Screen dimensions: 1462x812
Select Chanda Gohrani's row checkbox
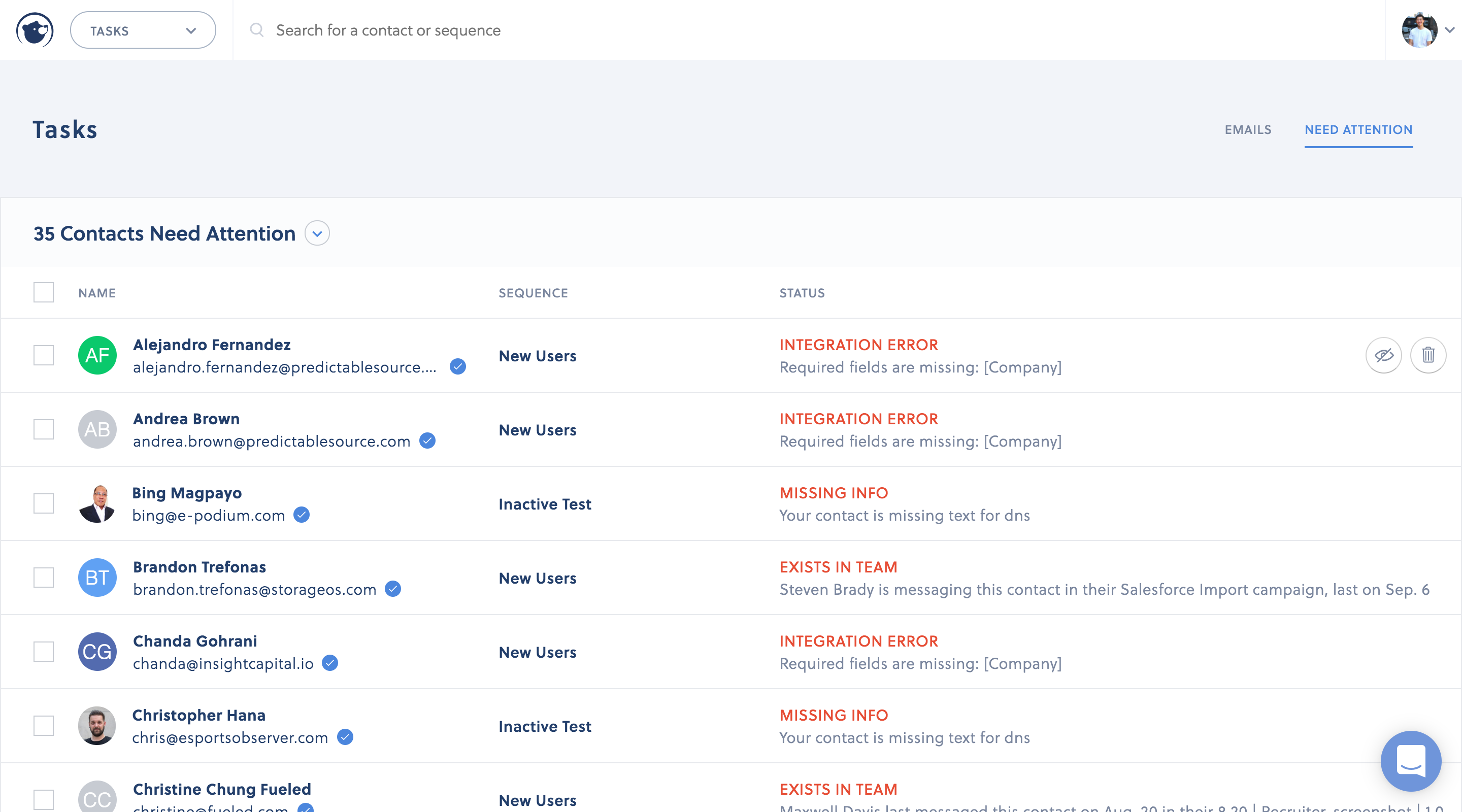(x=44, y=652)
